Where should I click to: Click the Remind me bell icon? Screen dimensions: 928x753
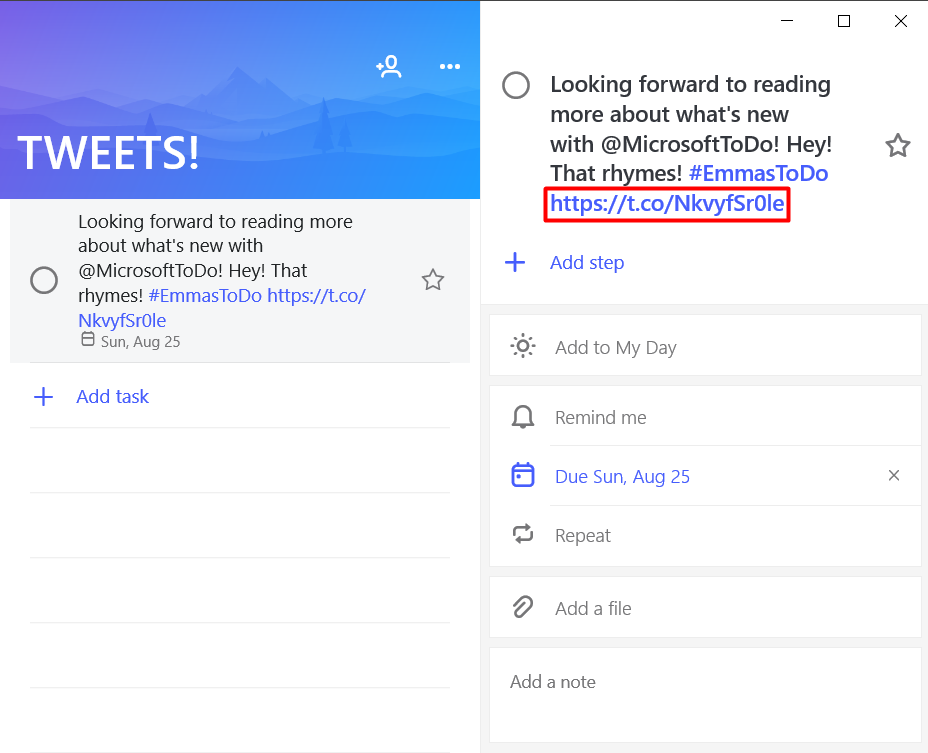point(522,418)
